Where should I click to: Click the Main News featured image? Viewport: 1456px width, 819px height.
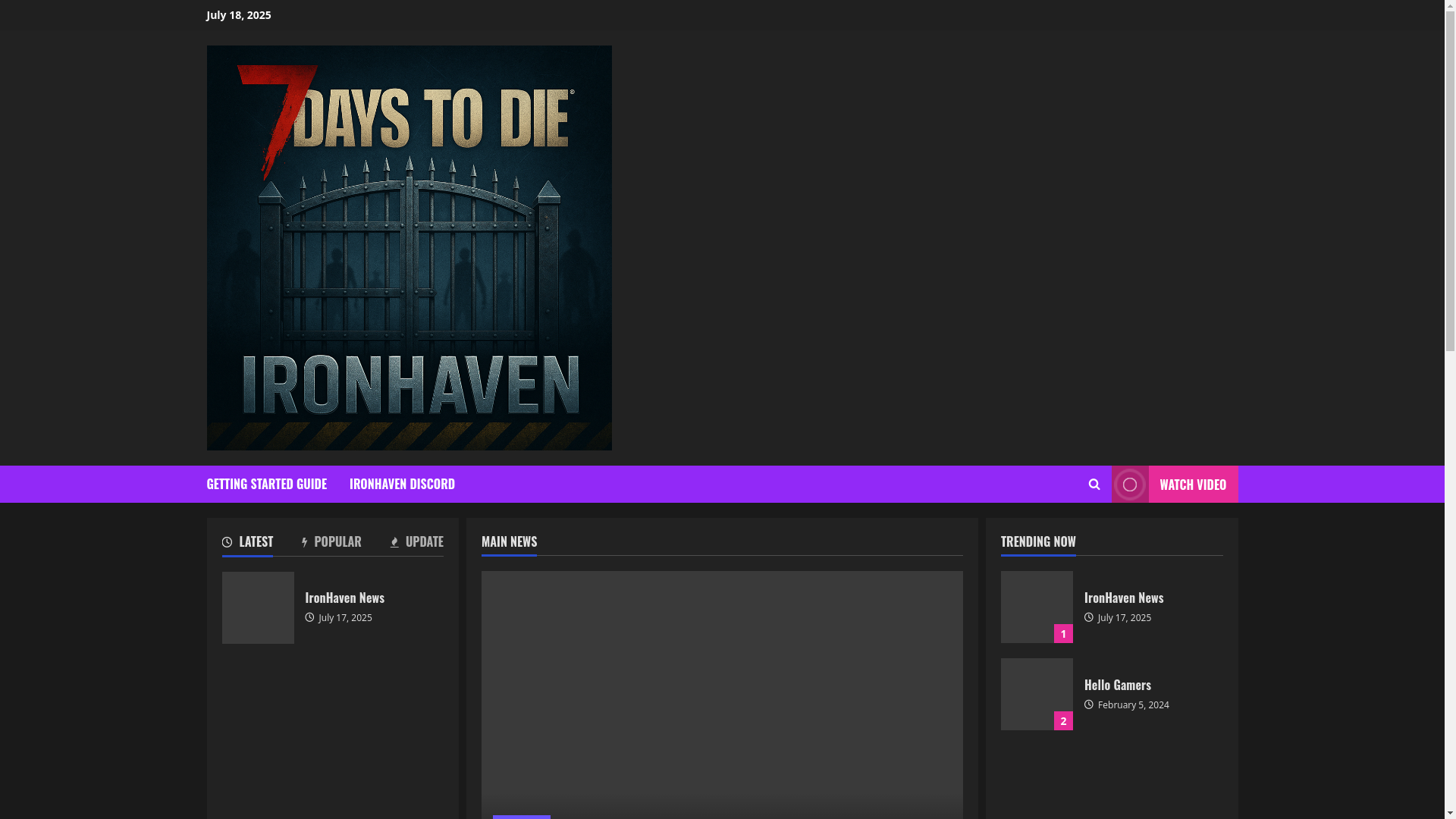pyautogui.click(x=722, y=695)
